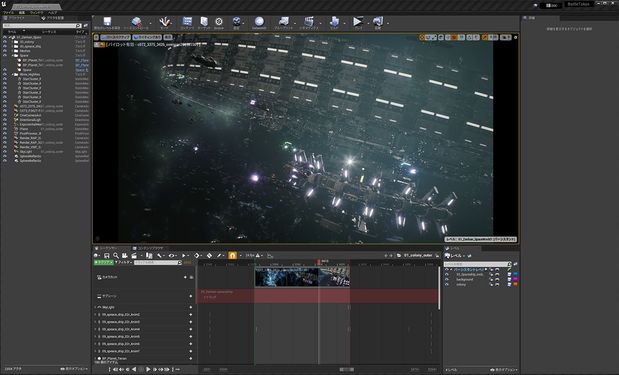Viewport: 619px width, 375px height.
Task: Click the viewport Perspective view button
Action: coord(115,38)
